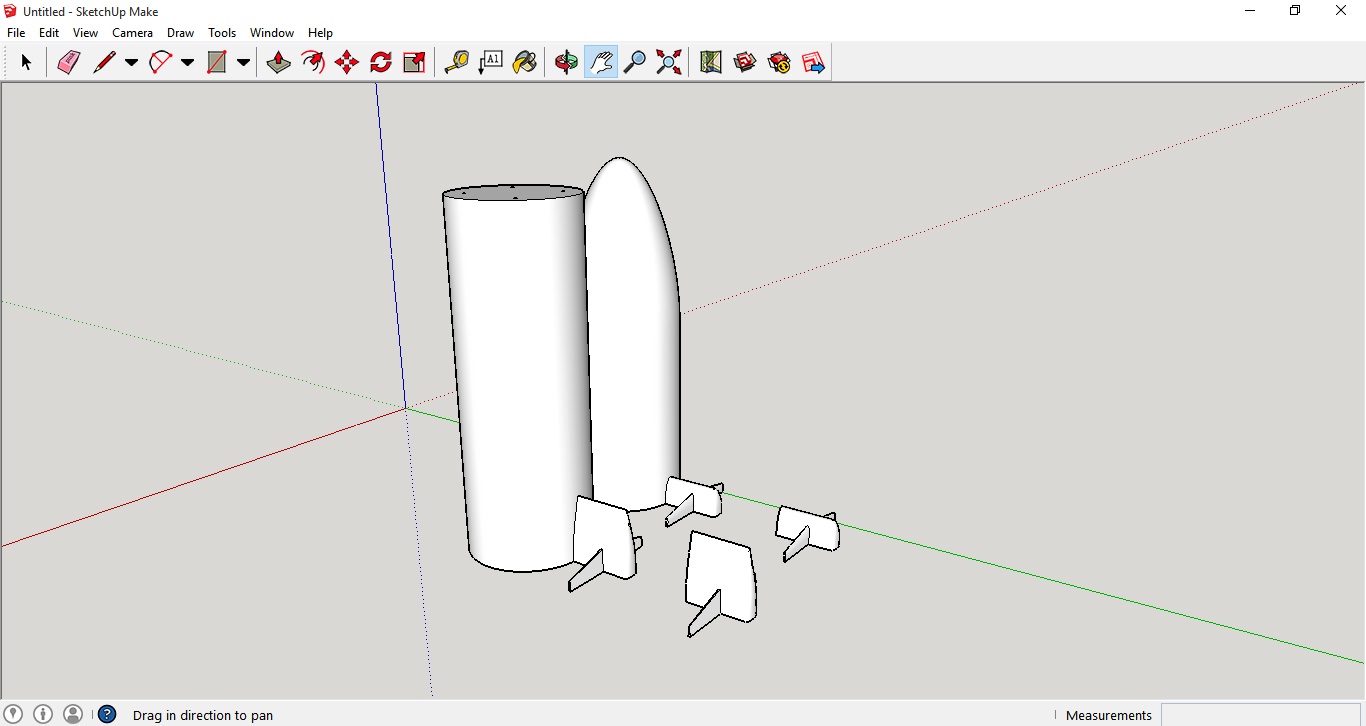The width and height of the screenshot is (1366, 726).
Task: Open the Camera menu
Action: [x=132, y=33]
